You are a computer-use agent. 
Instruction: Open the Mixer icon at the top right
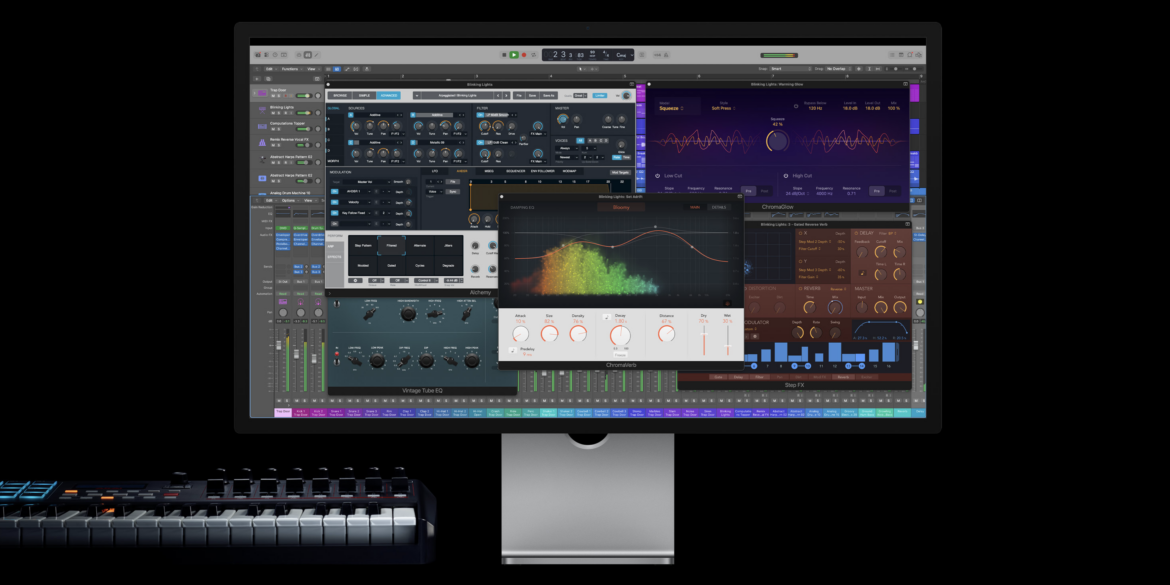pos(893,55)
